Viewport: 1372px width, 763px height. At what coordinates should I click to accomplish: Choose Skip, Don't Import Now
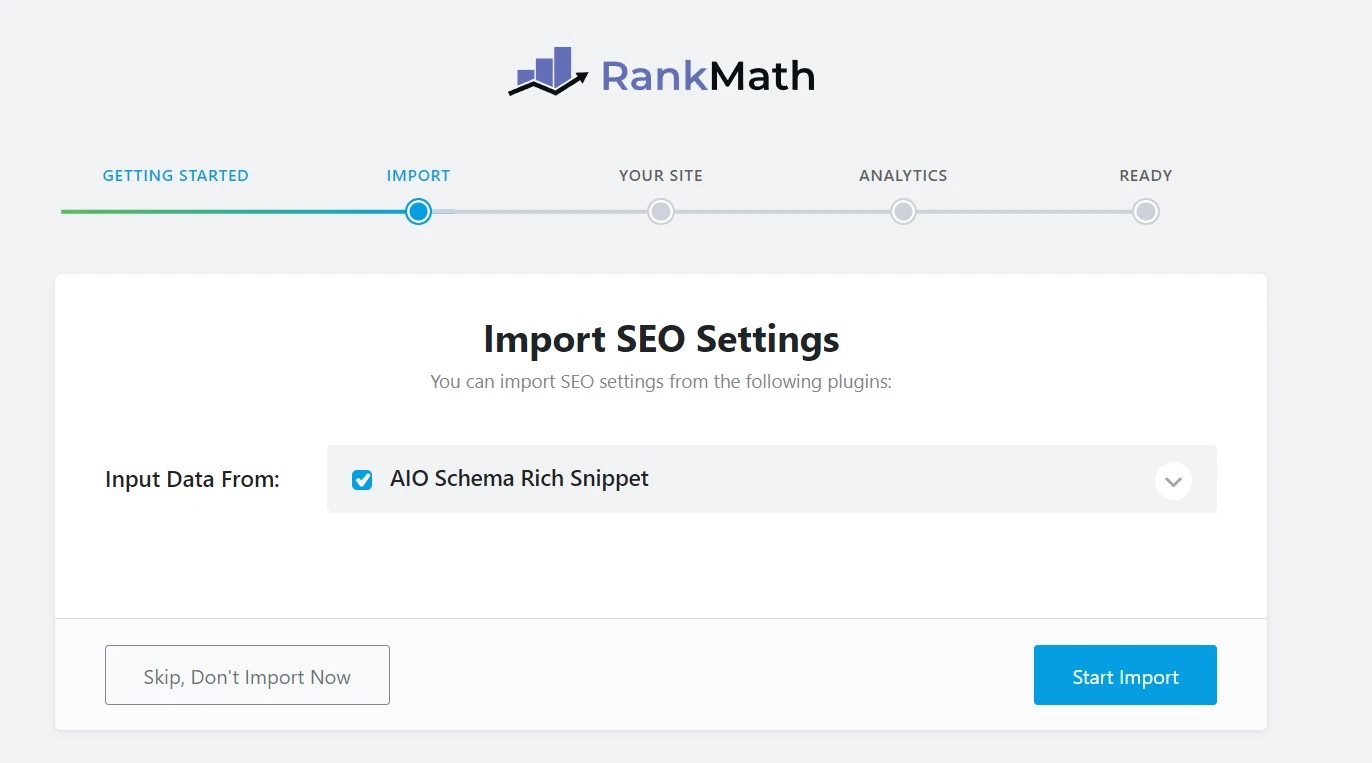[247, 677]
